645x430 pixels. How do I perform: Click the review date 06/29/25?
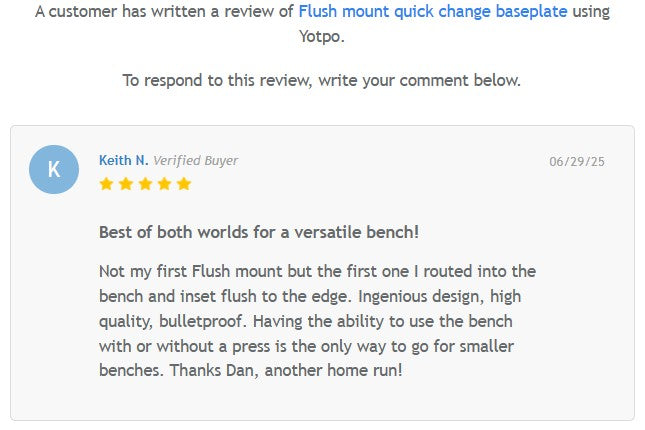point(577,161)
